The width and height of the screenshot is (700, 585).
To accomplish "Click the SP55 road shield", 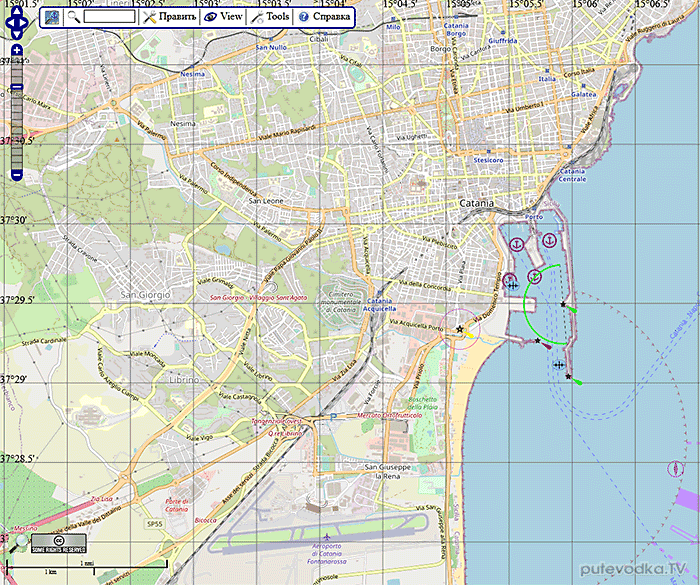I will [x=154, y=523].
